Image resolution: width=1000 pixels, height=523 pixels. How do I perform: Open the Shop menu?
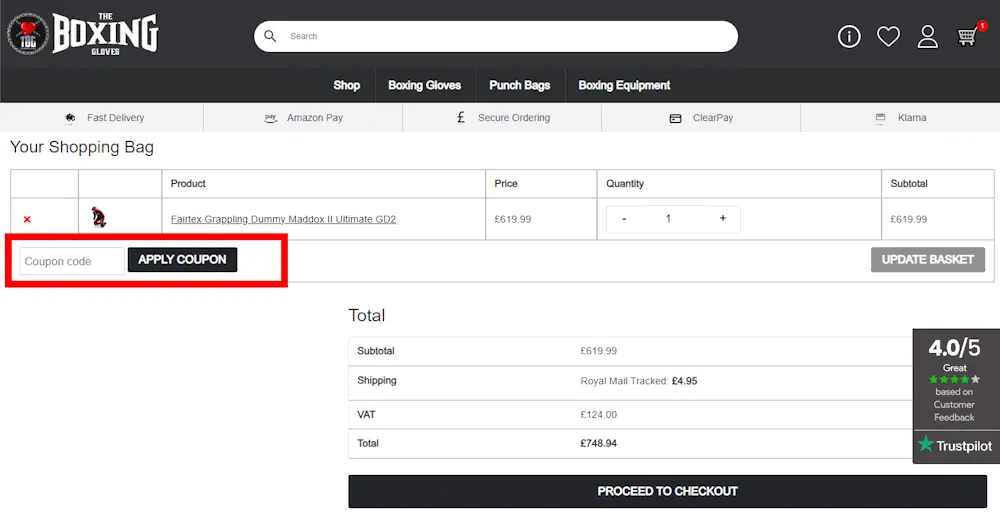click(x=346, y=85)
